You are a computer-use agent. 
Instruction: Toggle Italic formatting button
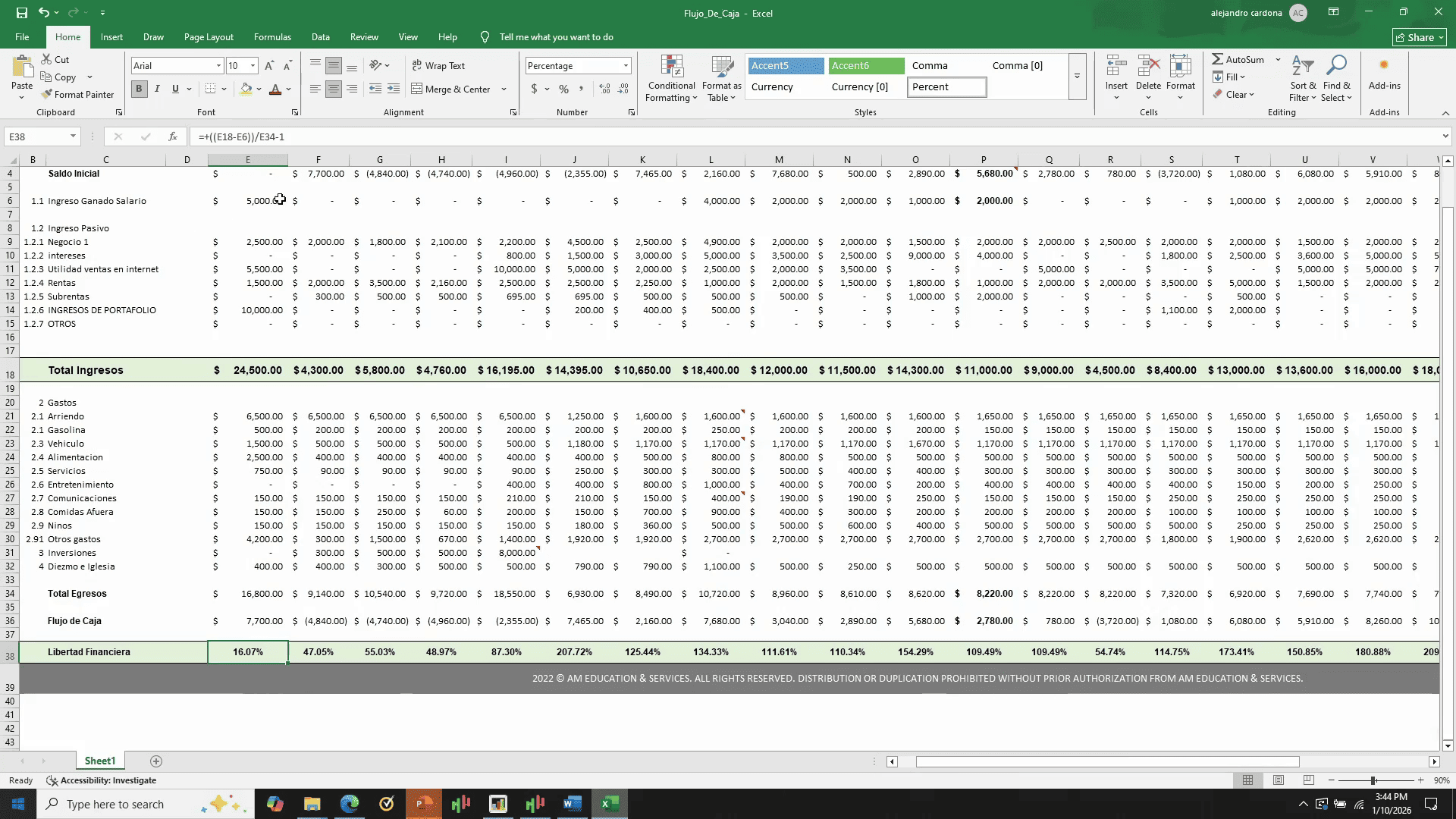[x=157, y=89]
